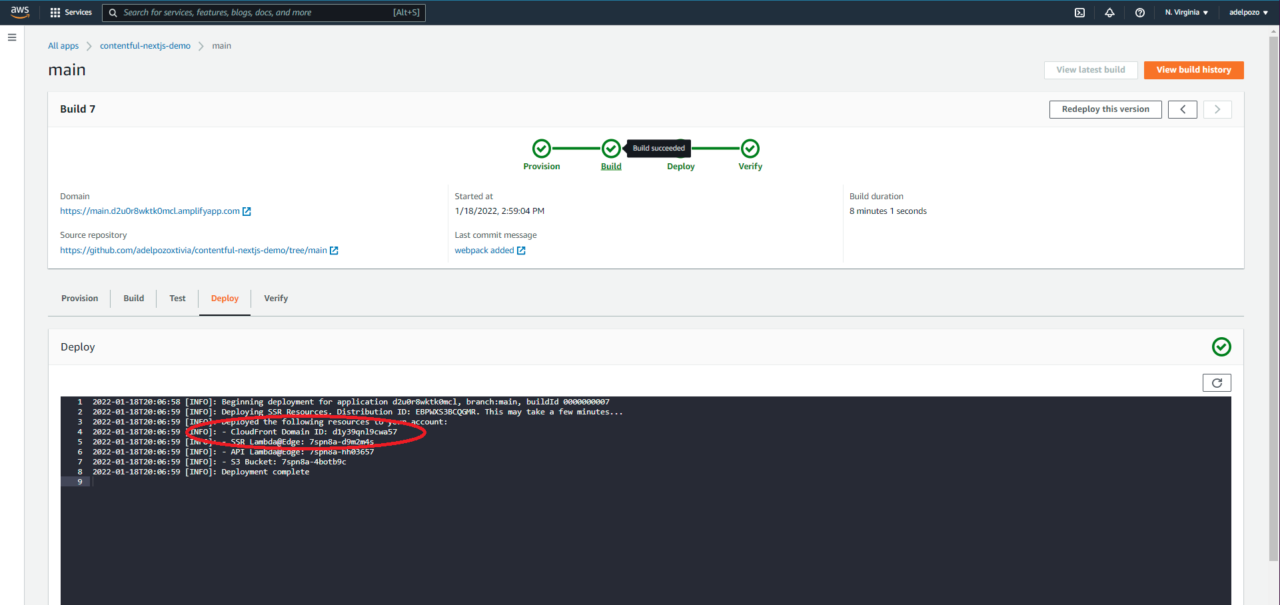This screenshot has height=605, width=1280.
Task: Open the notifications bell icon
Action: tap(1109, 12)
